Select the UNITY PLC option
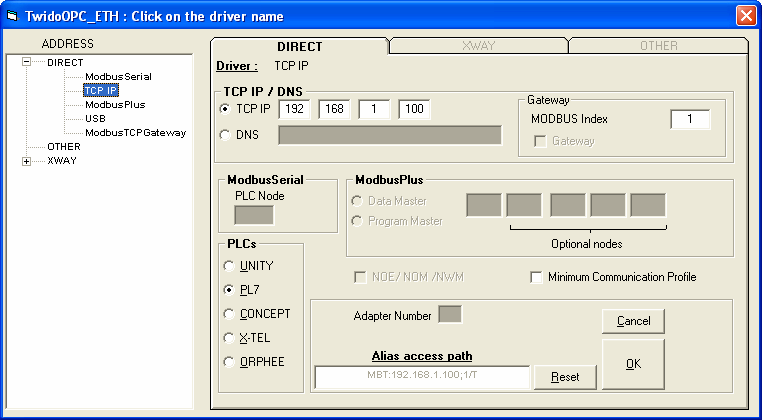The image size is (762, 420). pyautogui.click(x=228, y=266)
